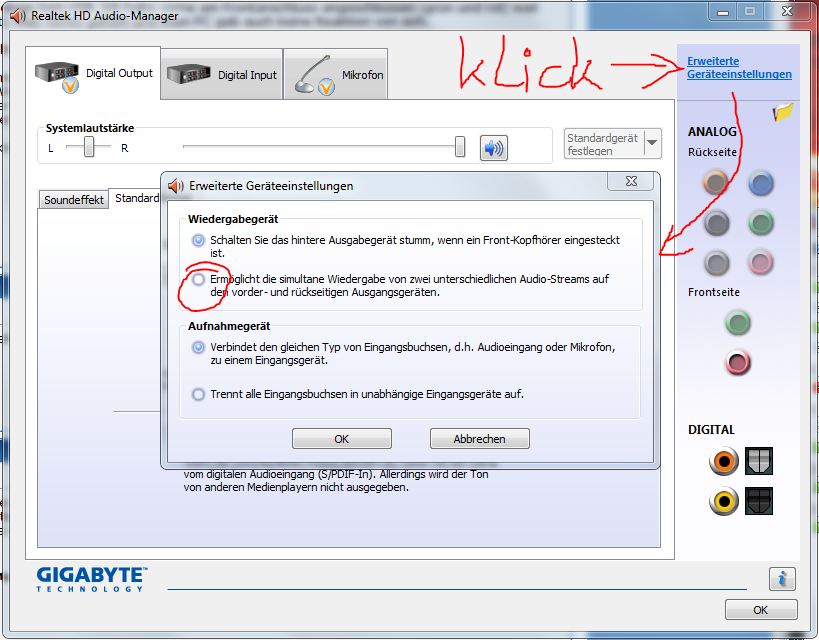Switch to the Digital Output tab
This screenshot has width=819, height=640.
tap(93, 74)
